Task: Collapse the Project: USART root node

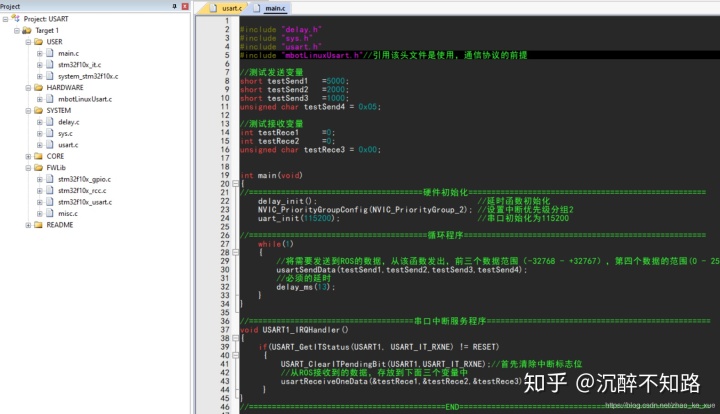Action: coord(5,19)
